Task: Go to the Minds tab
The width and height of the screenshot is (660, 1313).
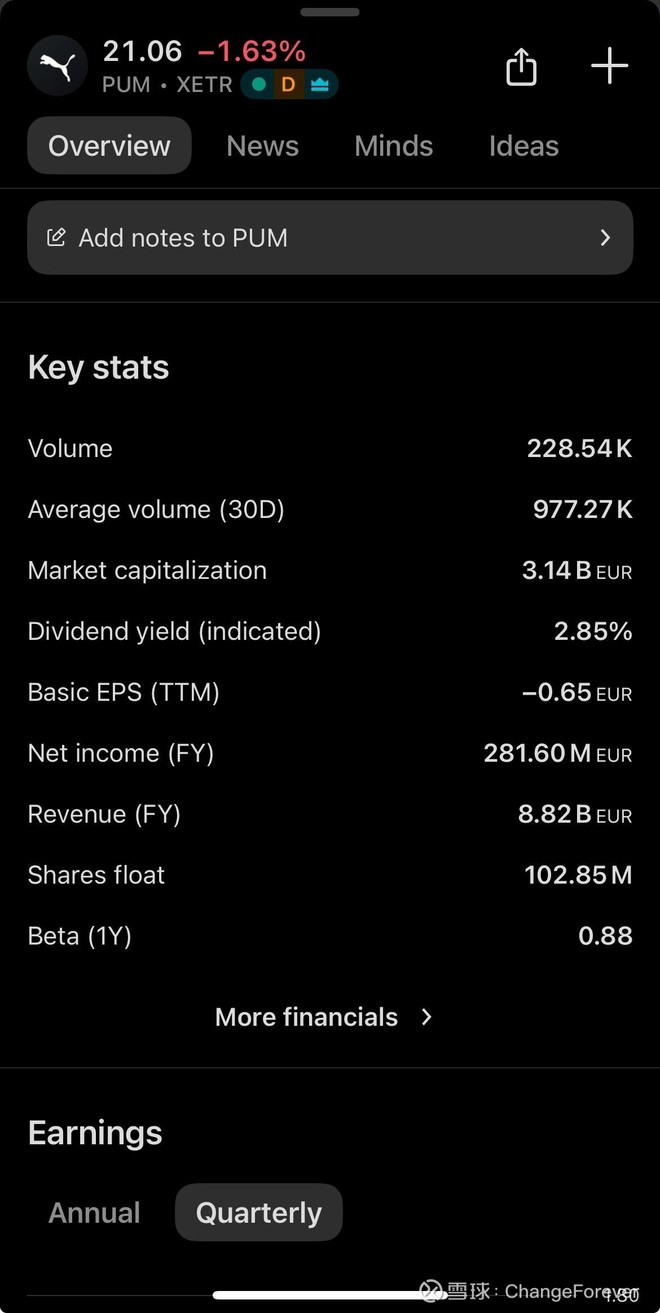Action: (393, 146)
